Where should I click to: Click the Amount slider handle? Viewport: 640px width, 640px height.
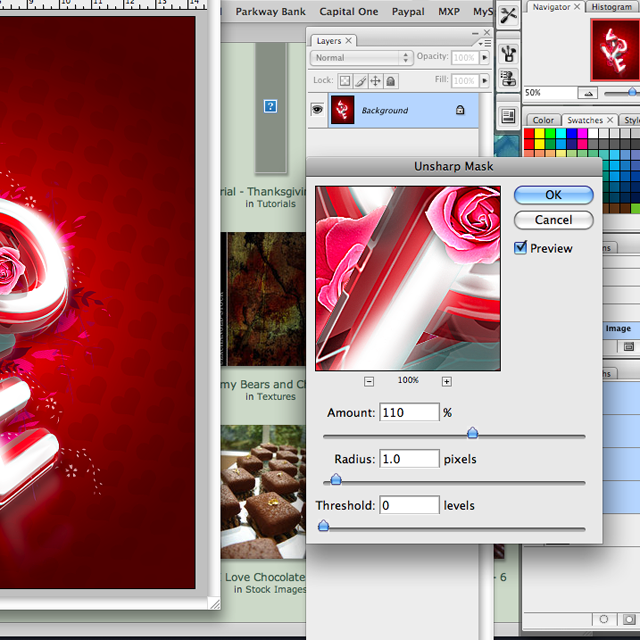472,433
